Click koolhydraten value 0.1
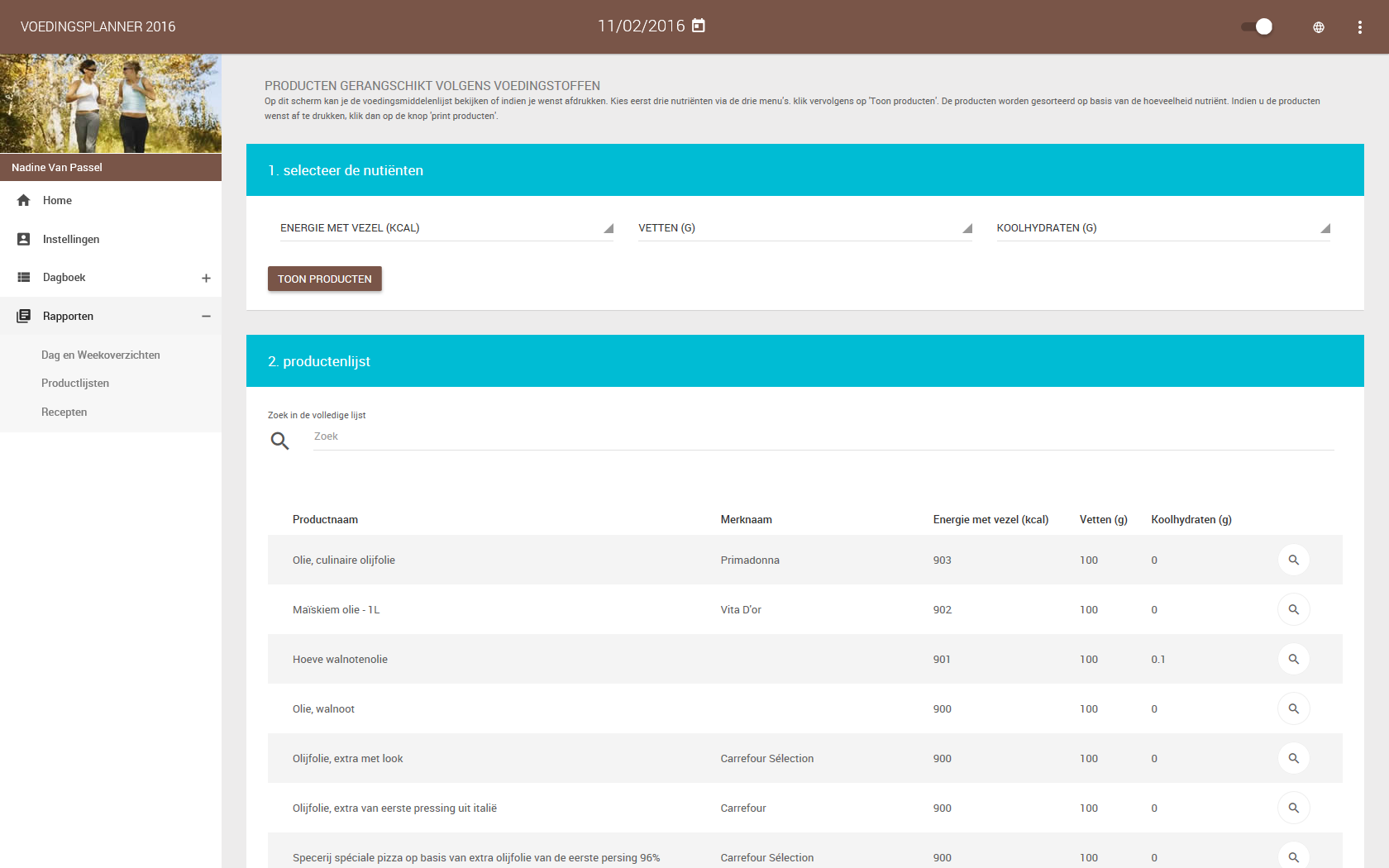This screenshot has height=868, width=1389. point(1158,660)
